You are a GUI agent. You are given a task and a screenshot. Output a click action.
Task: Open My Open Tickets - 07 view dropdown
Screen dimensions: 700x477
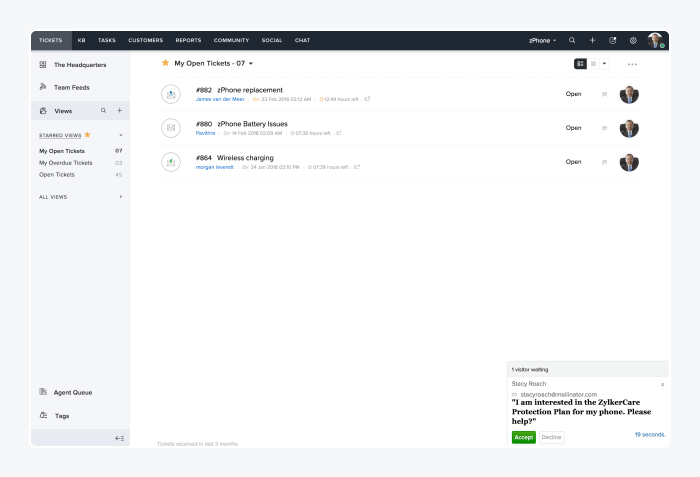(x=251, y=63)
